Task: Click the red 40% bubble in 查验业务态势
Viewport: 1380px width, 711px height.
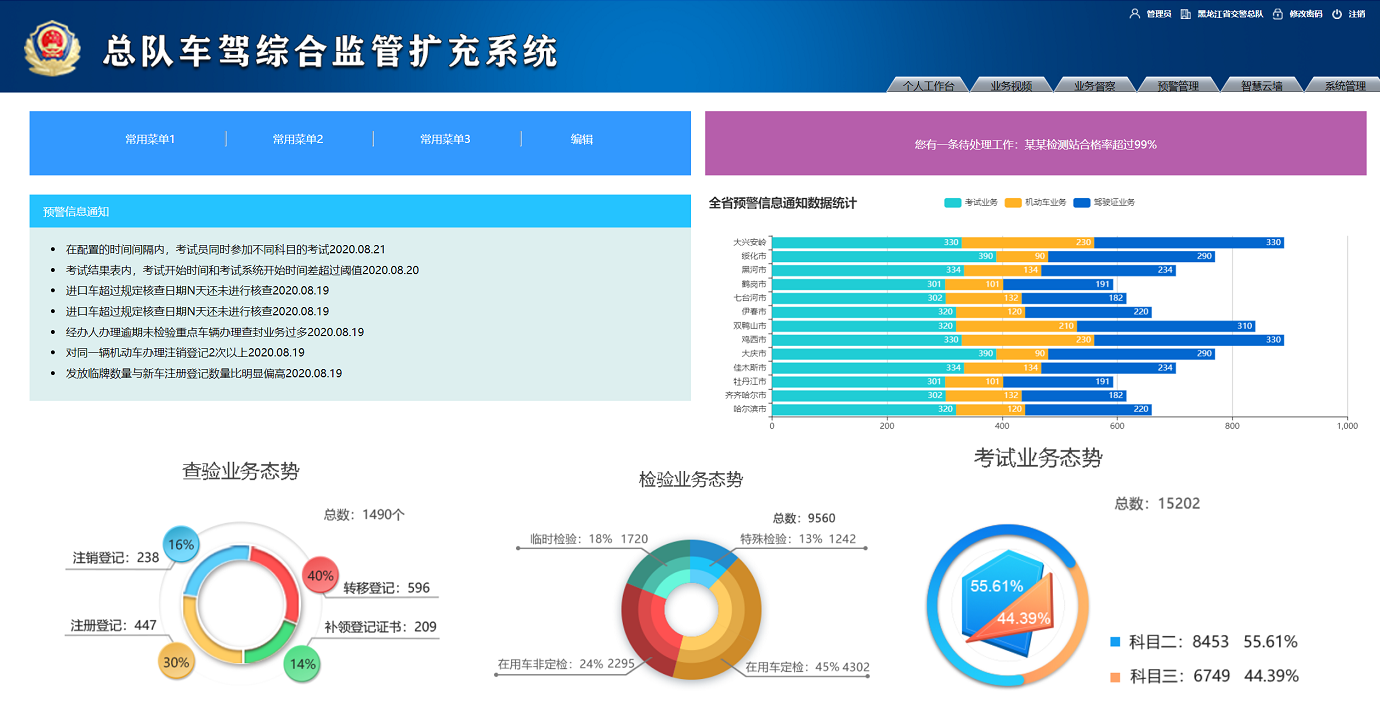Action: pyautogui.click(x=320, y=575)
